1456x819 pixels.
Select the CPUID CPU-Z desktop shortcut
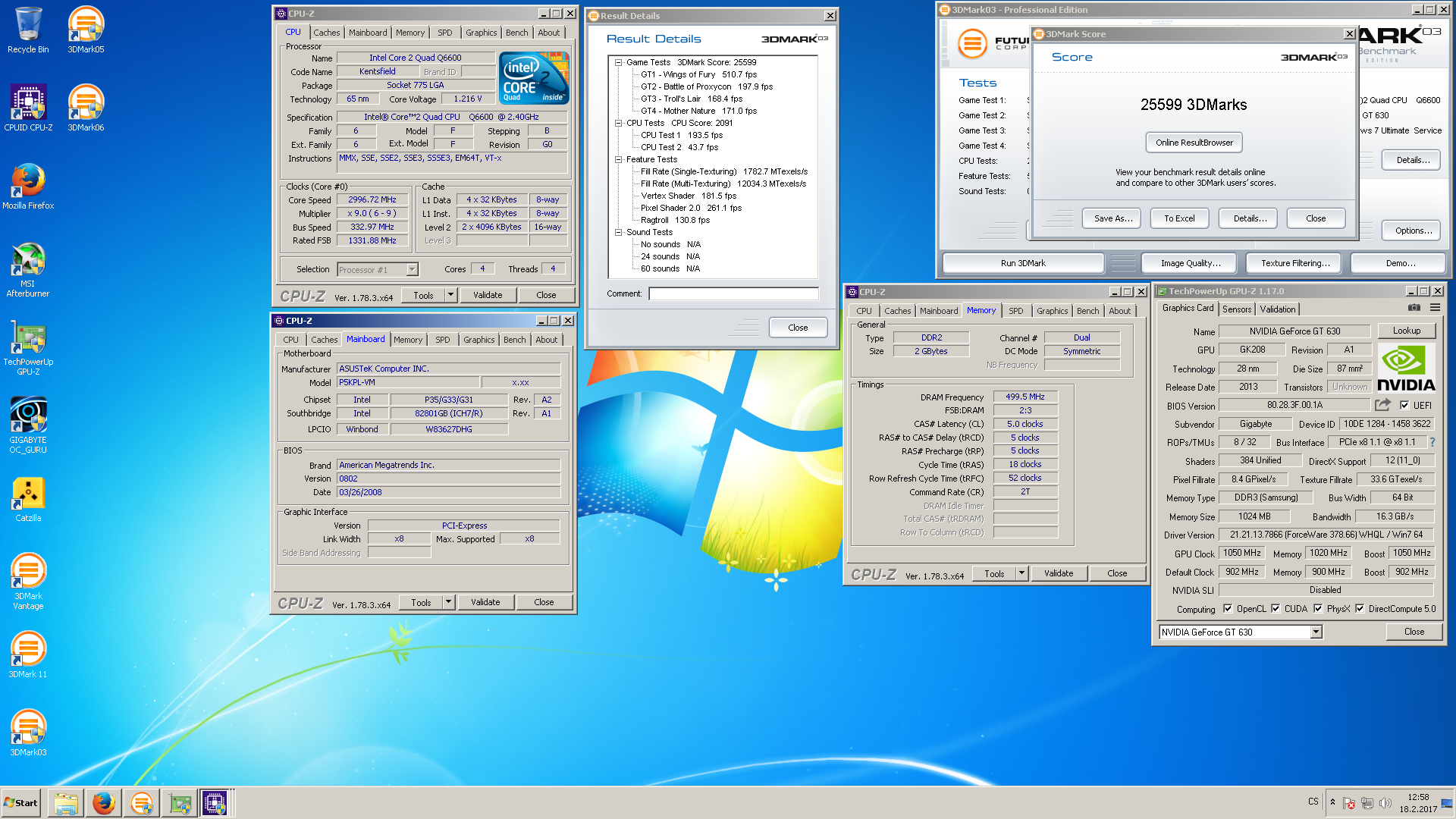pyautogui.click(x=28, y=108)
